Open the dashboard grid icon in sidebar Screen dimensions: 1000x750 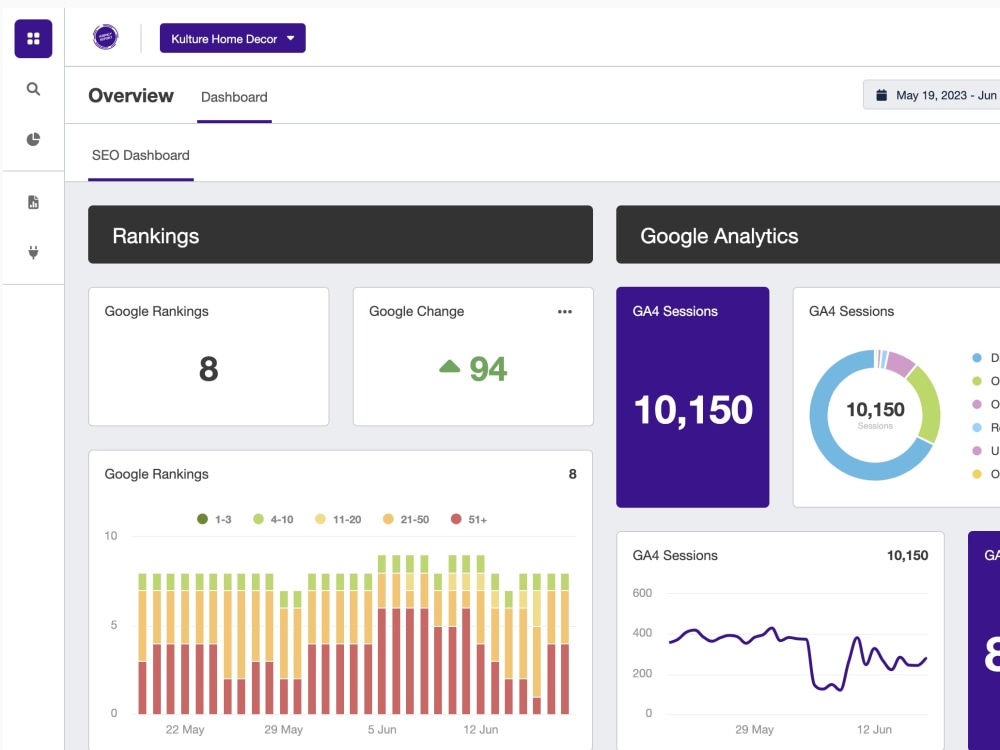click(33, 39)
